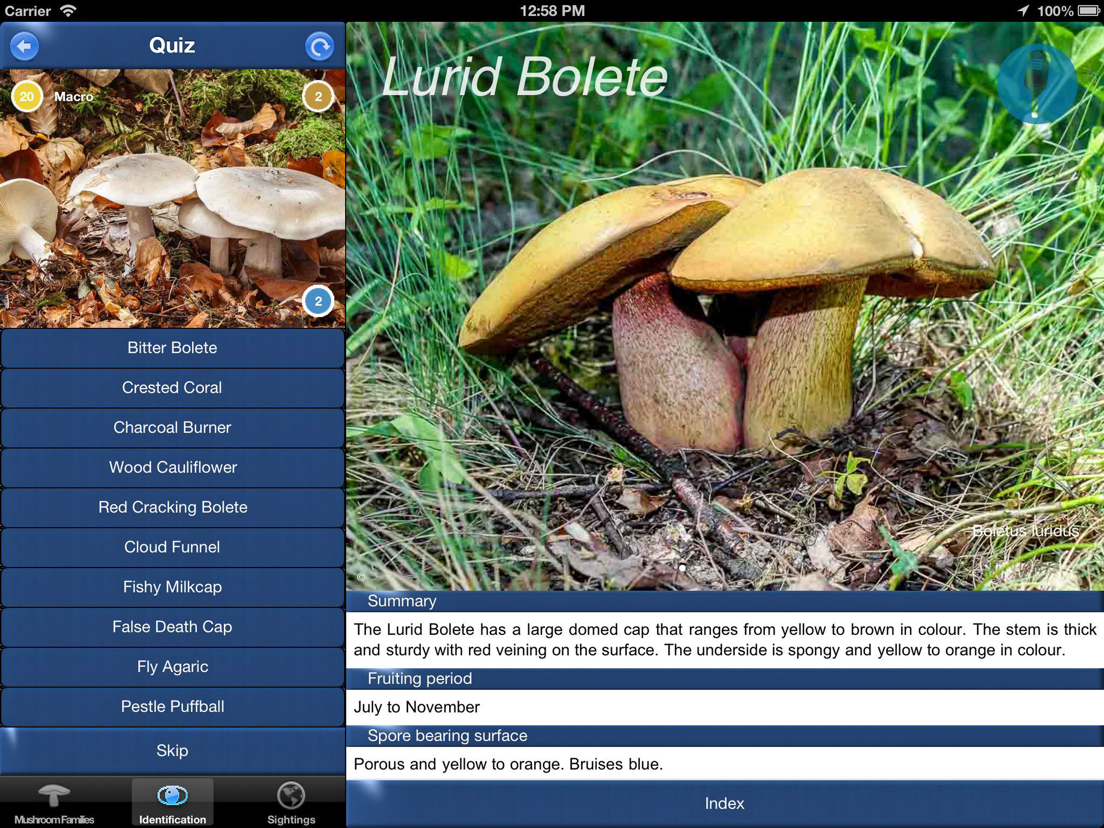The height and width of the screenshot is (828, 1104).
Task: Choose False Death Cap
Action: coord(172,627)
